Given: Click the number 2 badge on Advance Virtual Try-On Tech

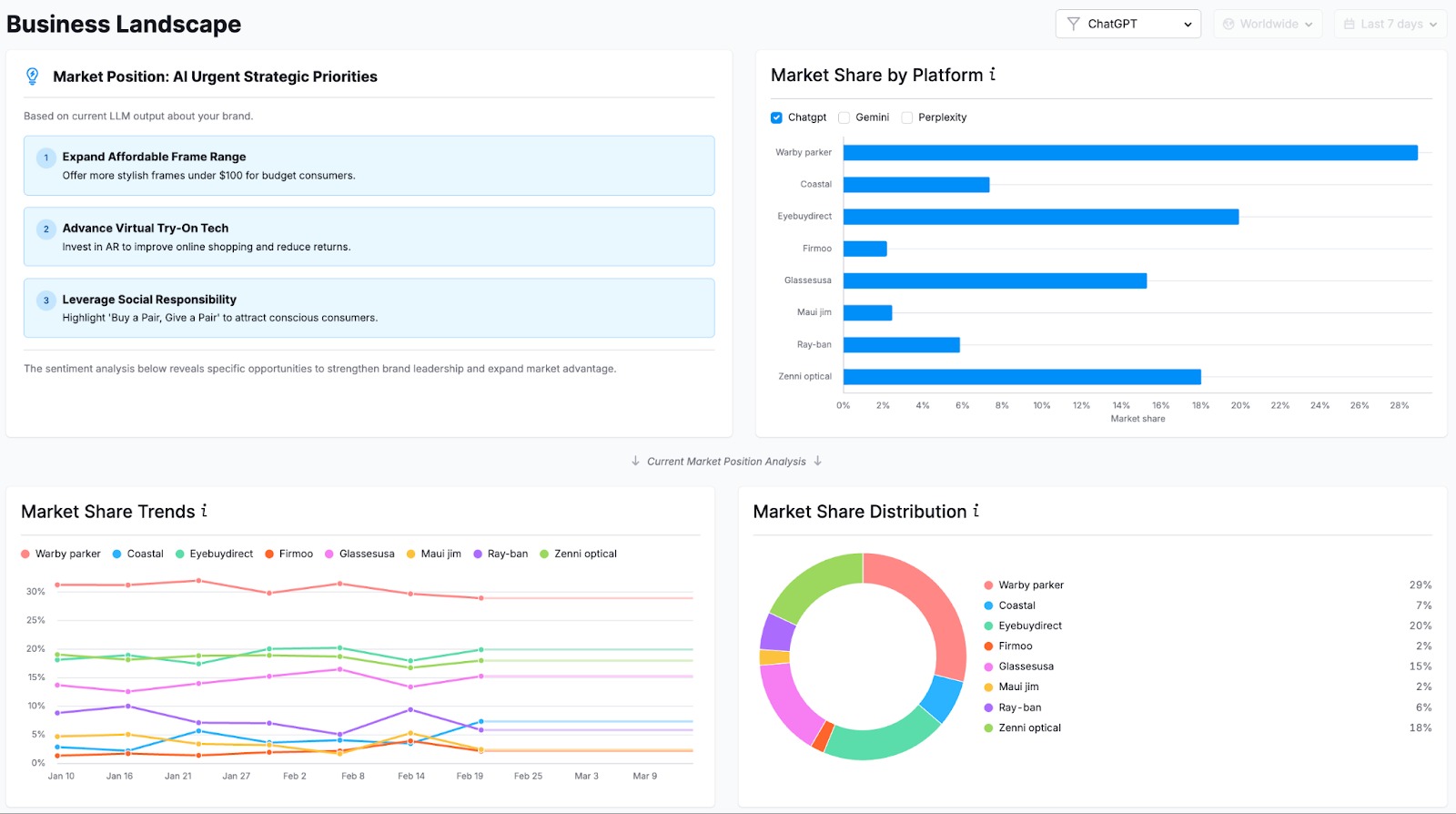Looking at the screenshot, I should [x=46, y=229].
